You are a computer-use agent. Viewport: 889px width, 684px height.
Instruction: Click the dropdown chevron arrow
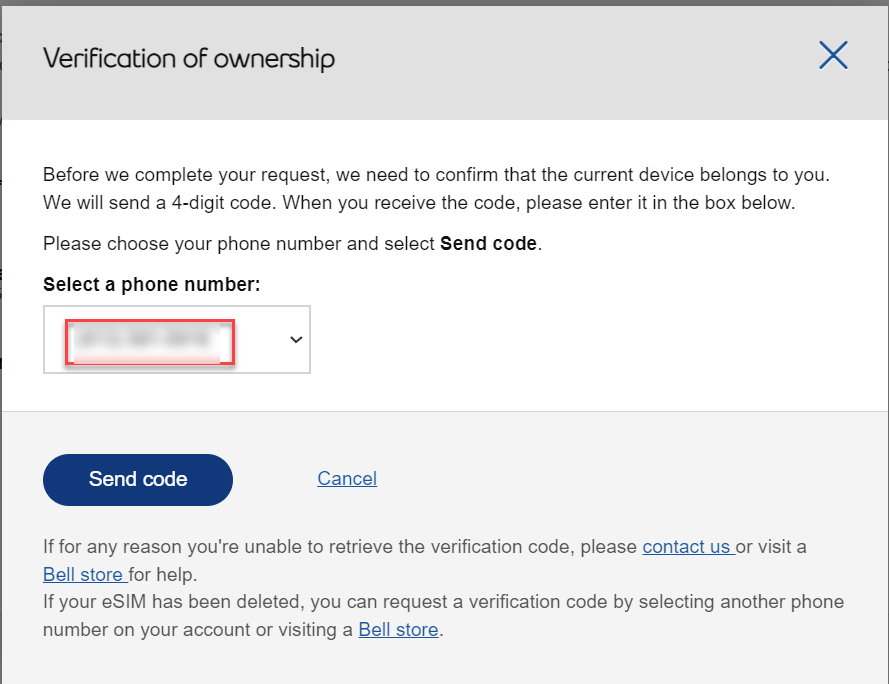[x=296, y=340]
